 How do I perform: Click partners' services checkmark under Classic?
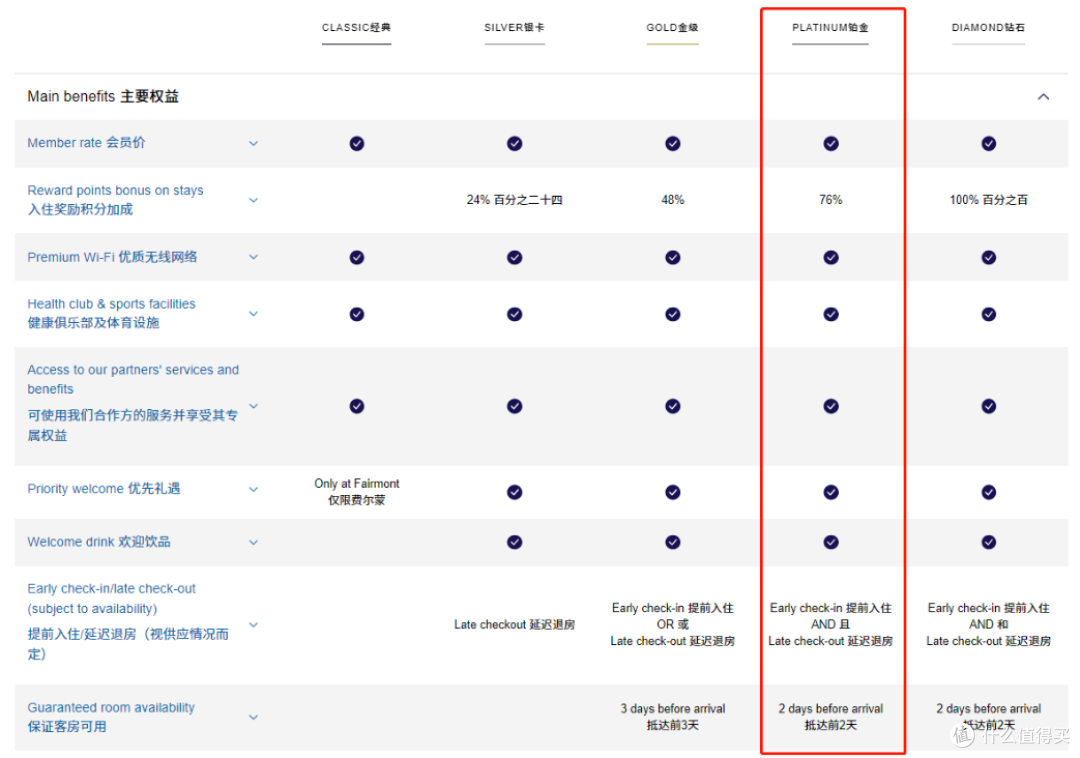pos(357,406)
